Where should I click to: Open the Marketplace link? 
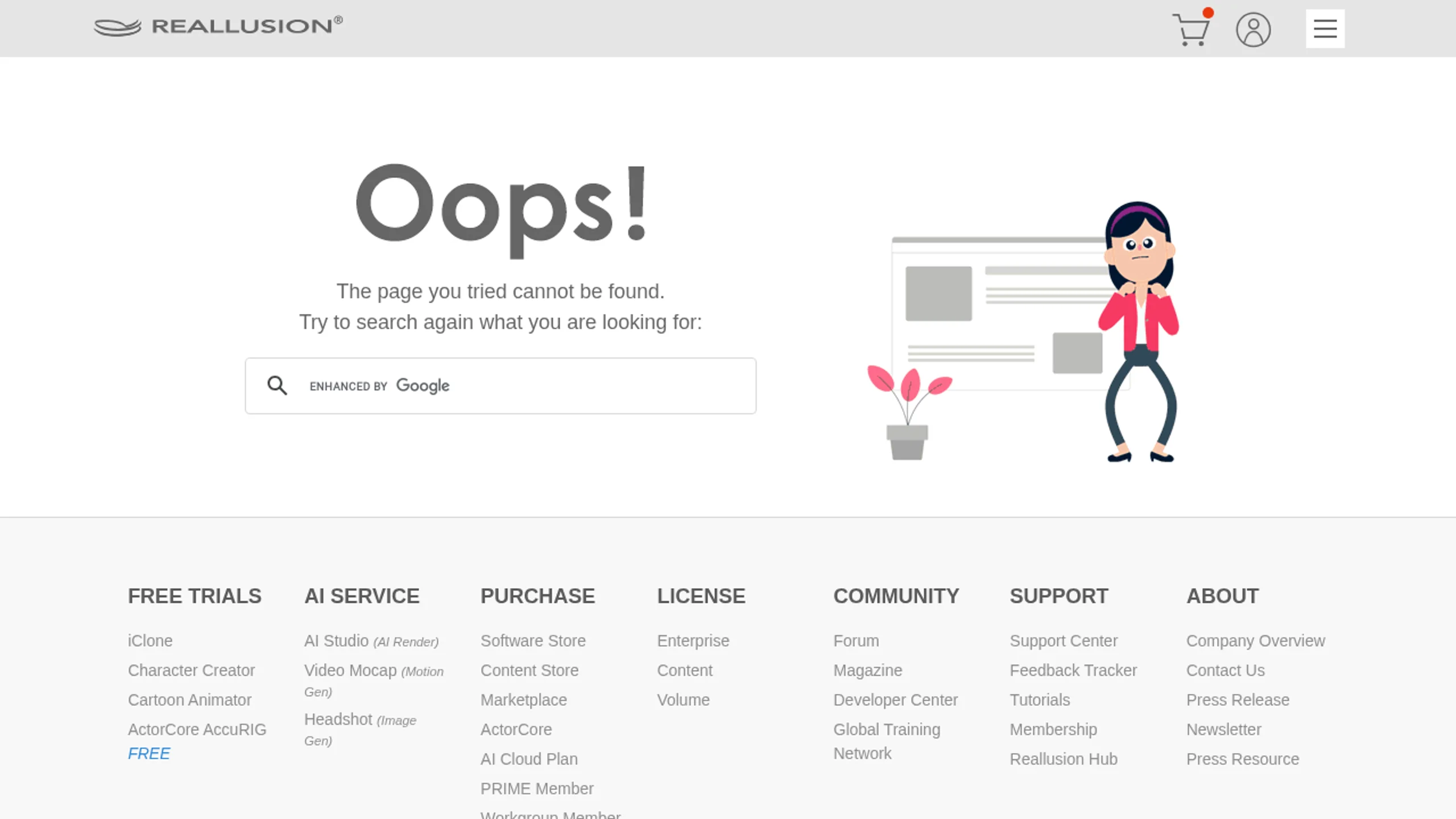[524, 700]
